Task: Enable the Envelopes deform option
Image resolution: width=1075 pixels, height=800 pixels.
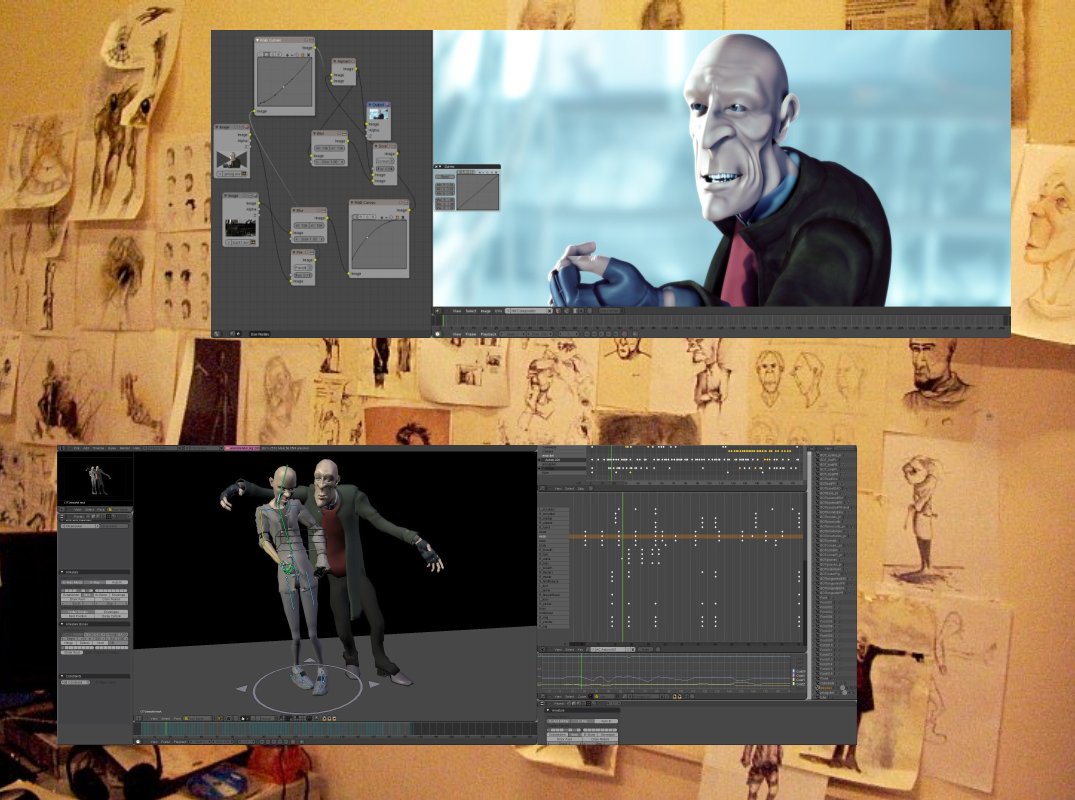Action: (x=112, y=611)
